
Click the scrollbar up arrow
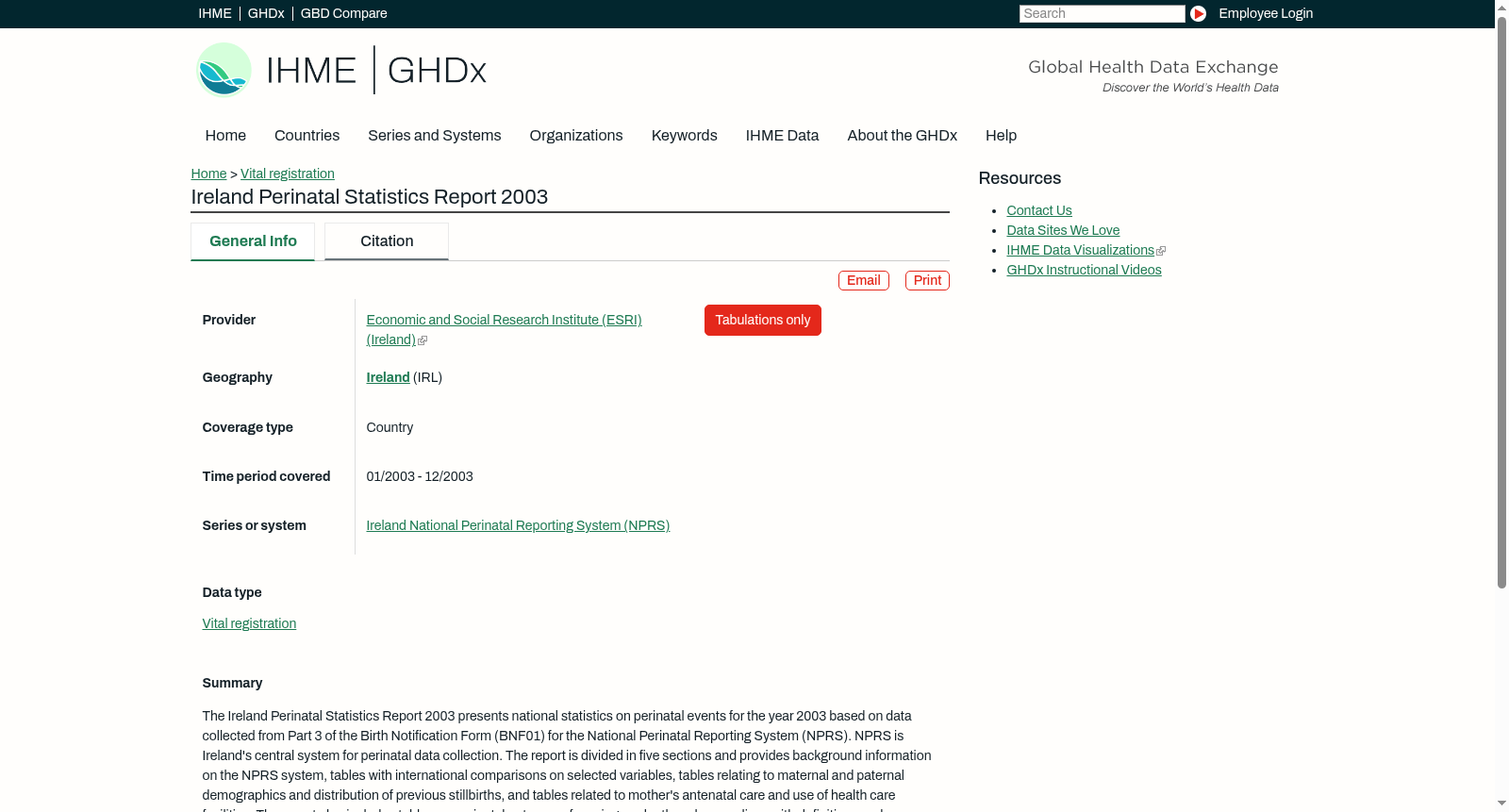1501,7
